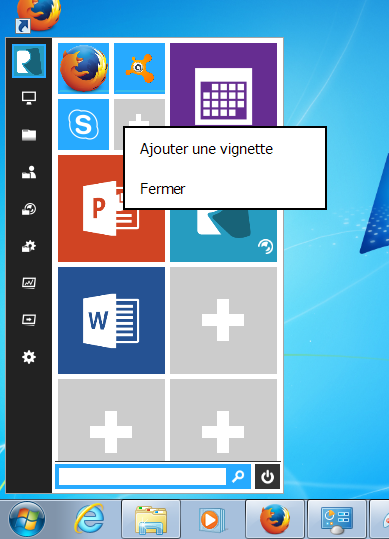Screen dimensions: 389x539
Task: Click into the search text field
Action: 142,476
